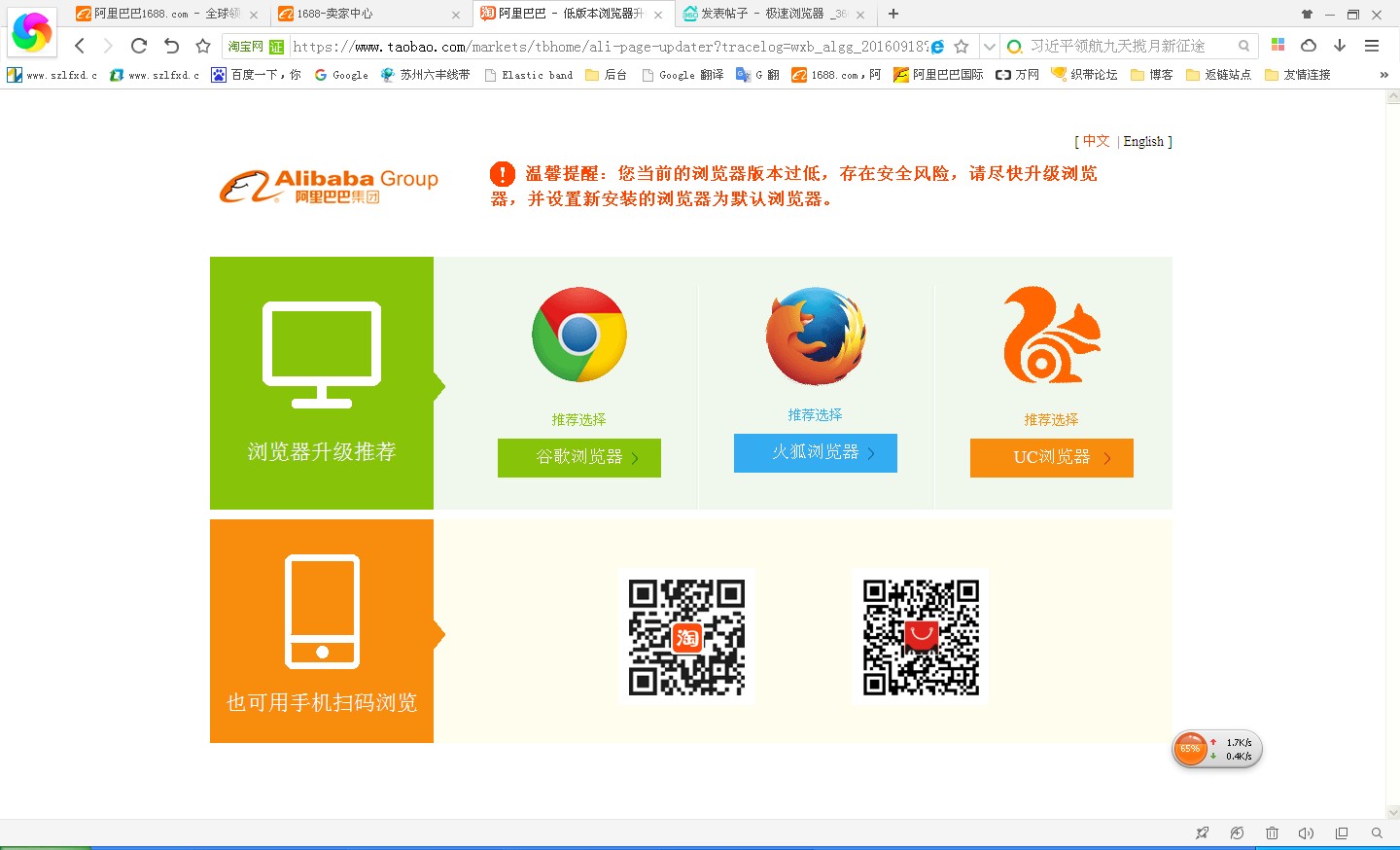Click the search magnifier in search box

[1243, 47]
